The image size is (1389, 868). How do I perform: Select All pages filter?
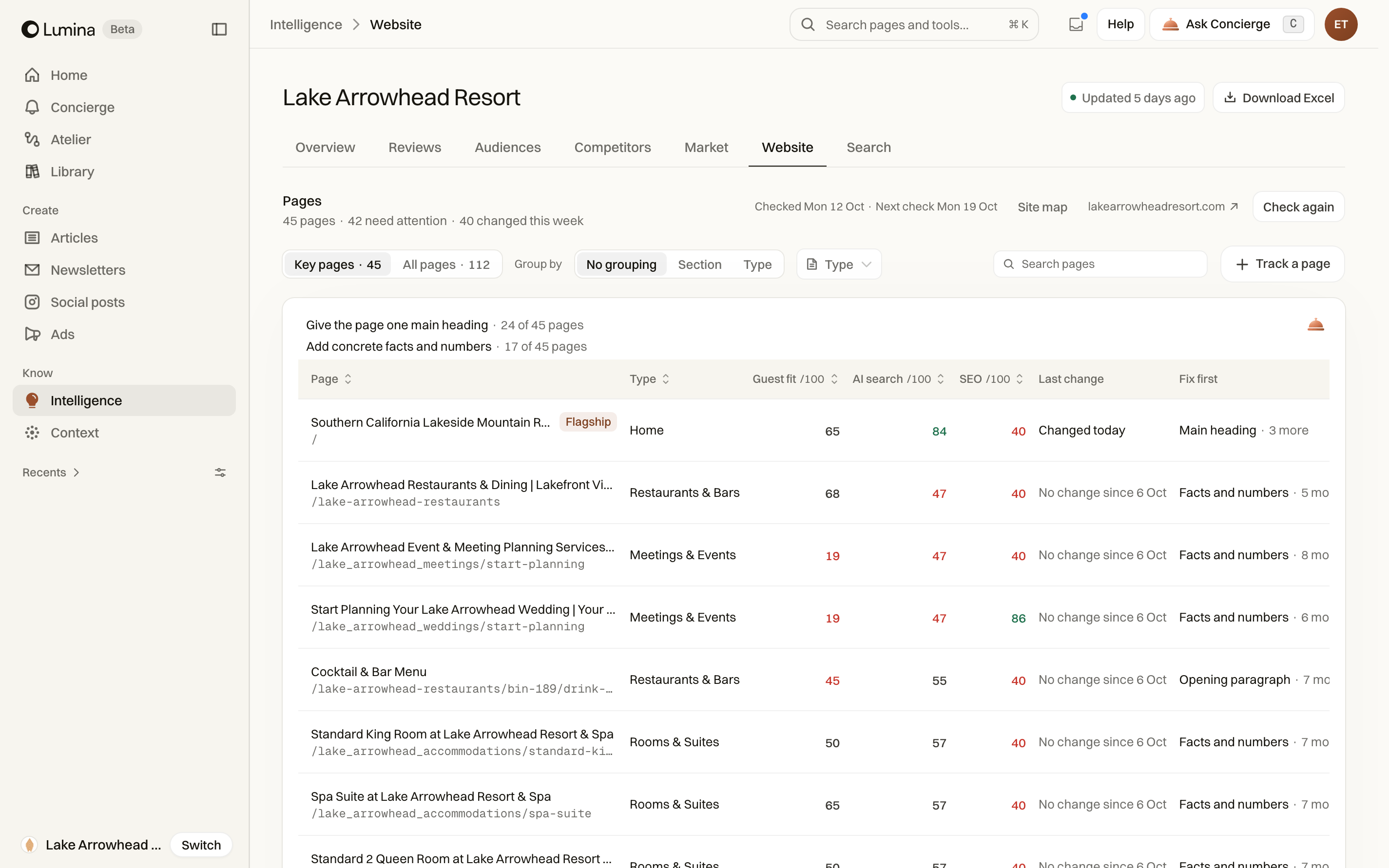click(446, 264)
